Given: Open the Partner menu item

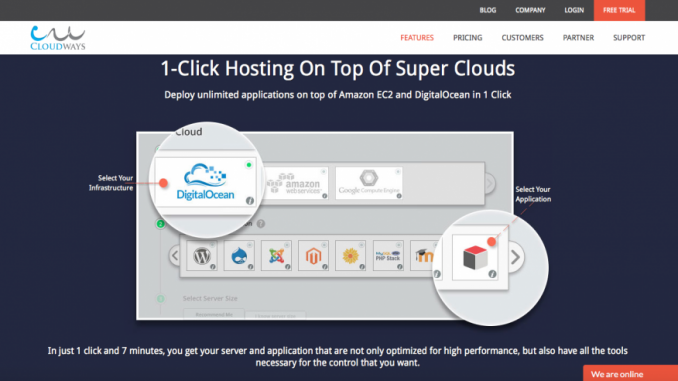Looking at the screenshot, I should click(578, 38).
